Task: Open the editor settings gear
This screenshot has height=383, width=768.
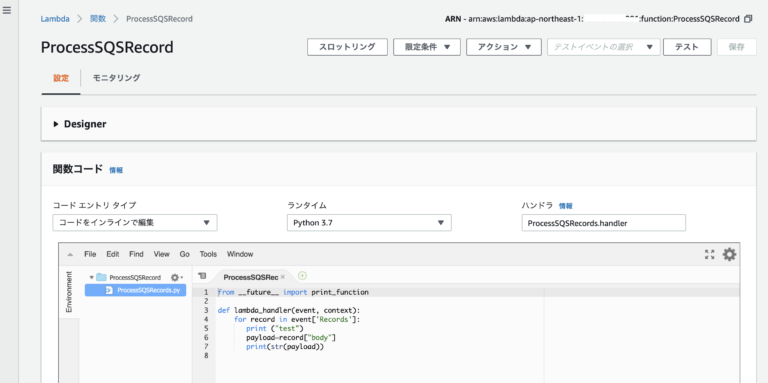Action: [729, 254]
